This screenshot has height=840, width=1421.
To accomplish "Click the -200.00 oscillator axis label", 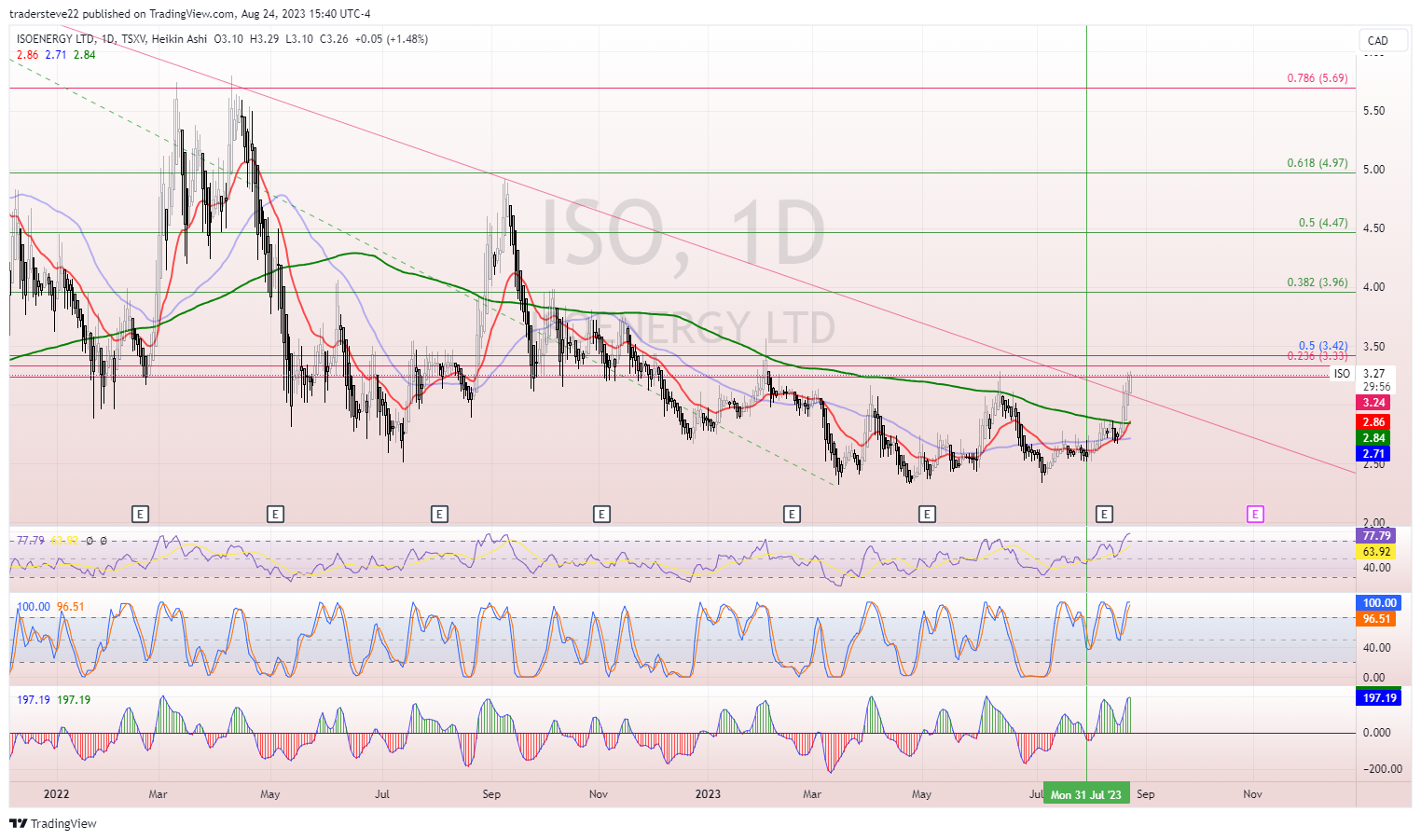I will point(1383,769).
